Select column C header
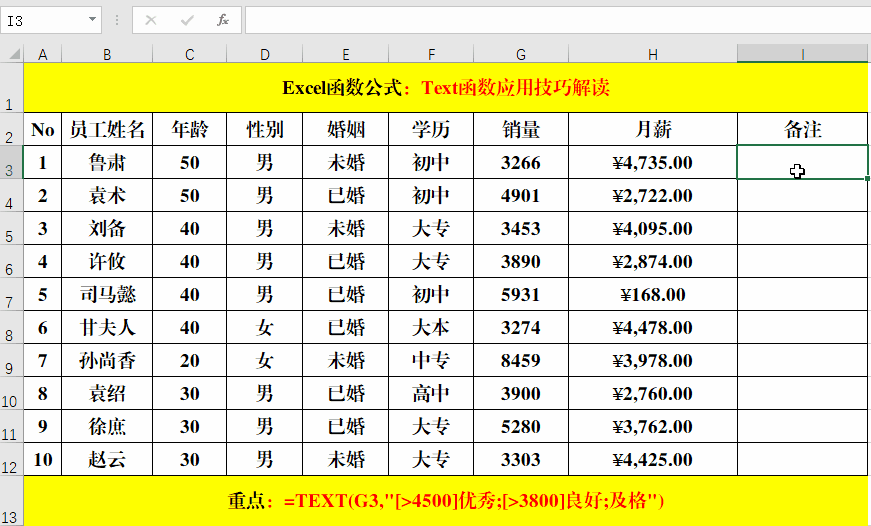This screenshot has height=526, width=871. click(x=189, y=54)
